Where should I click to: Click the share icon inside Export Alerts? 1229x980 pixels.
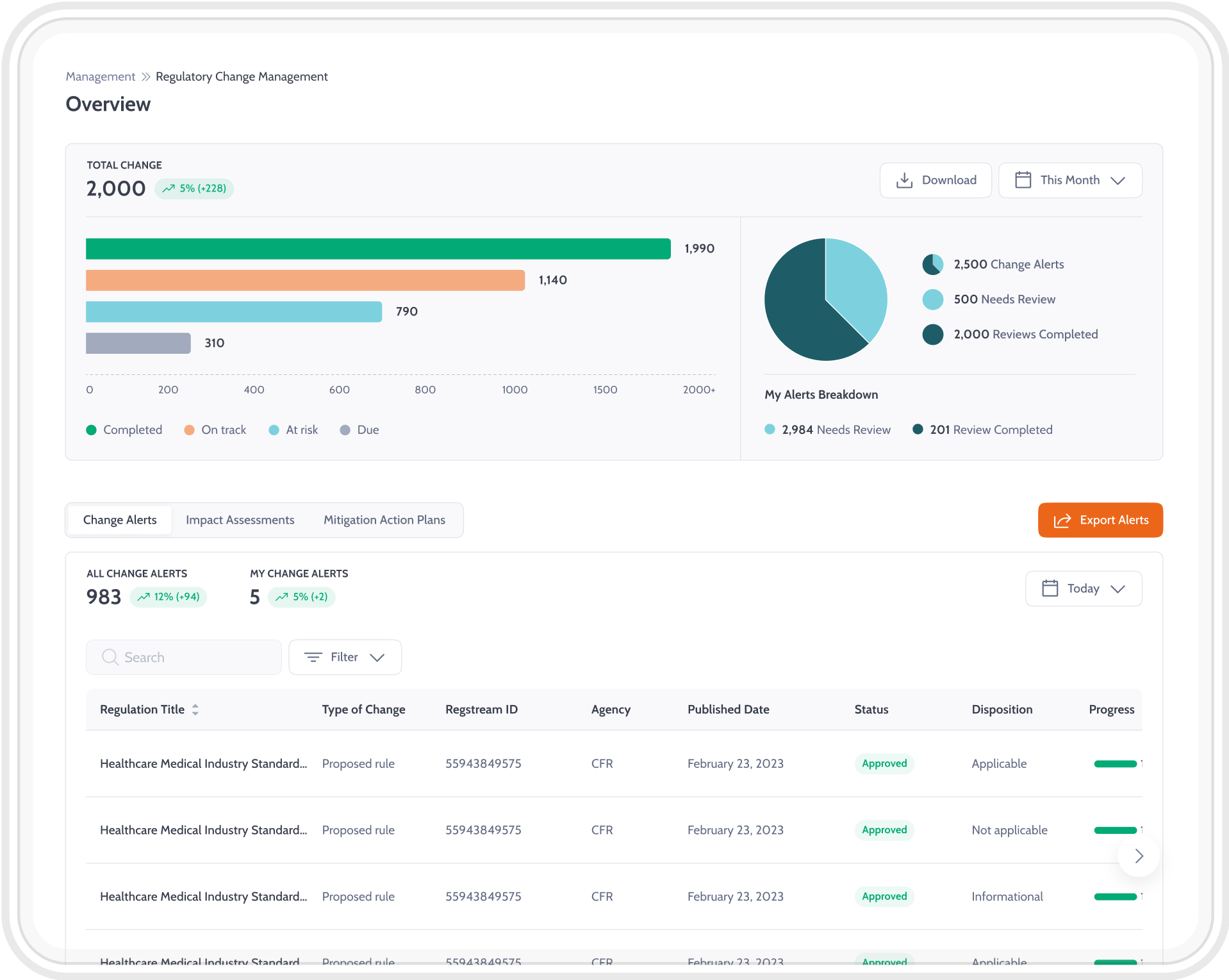1063,520
